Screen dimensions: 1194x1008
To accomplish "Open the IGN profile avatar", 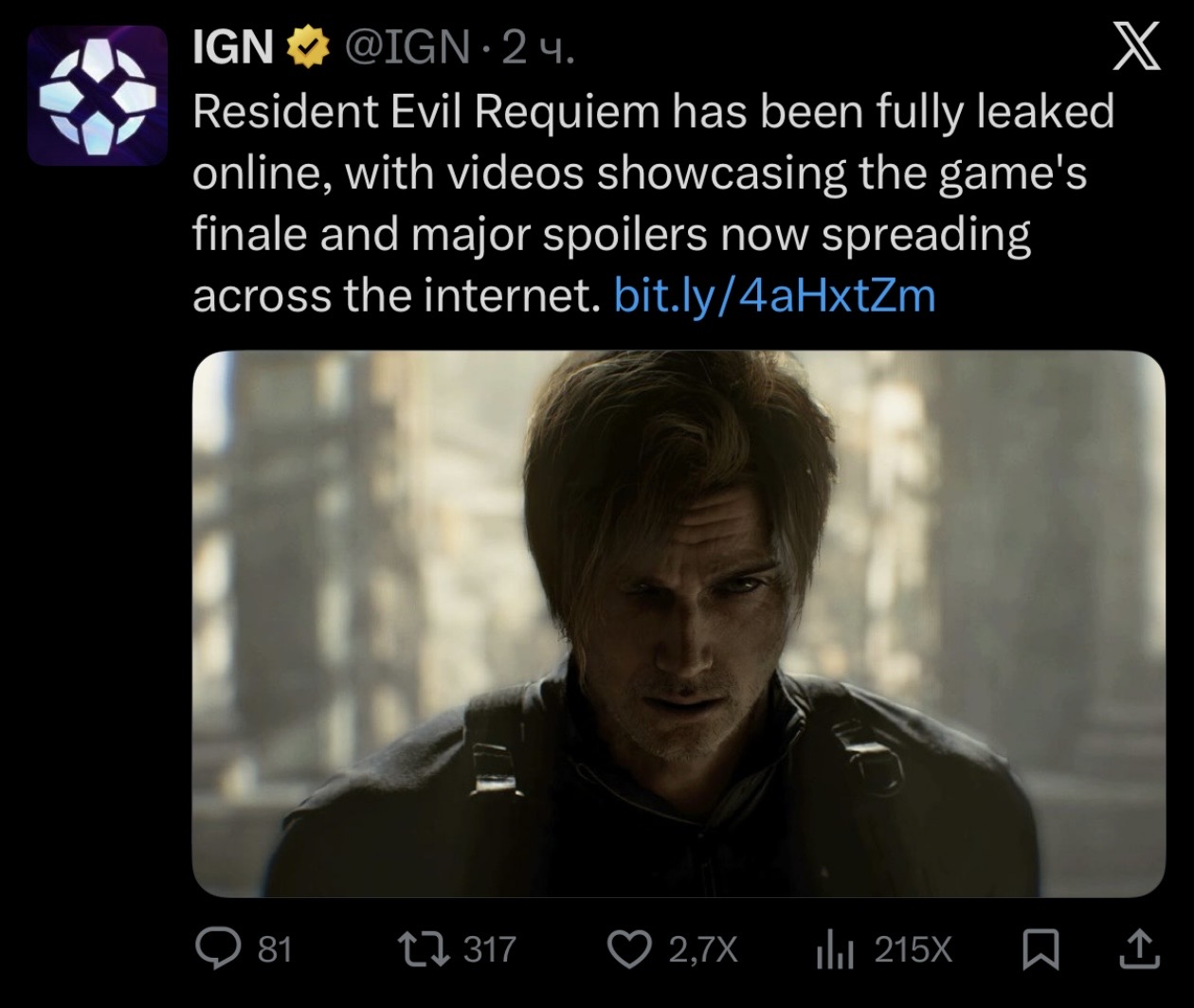I will (97, 96).
